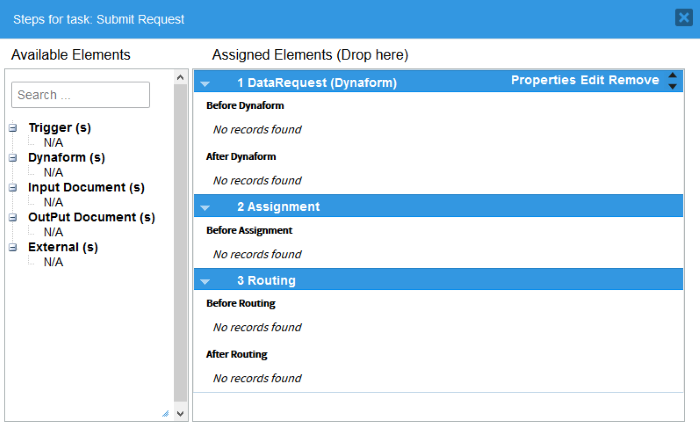Click the Steps for task: Submit Request title
Image resolution: width=700 pixels, height=429 pixels.
pyautogui.click(x=99, y=20)
